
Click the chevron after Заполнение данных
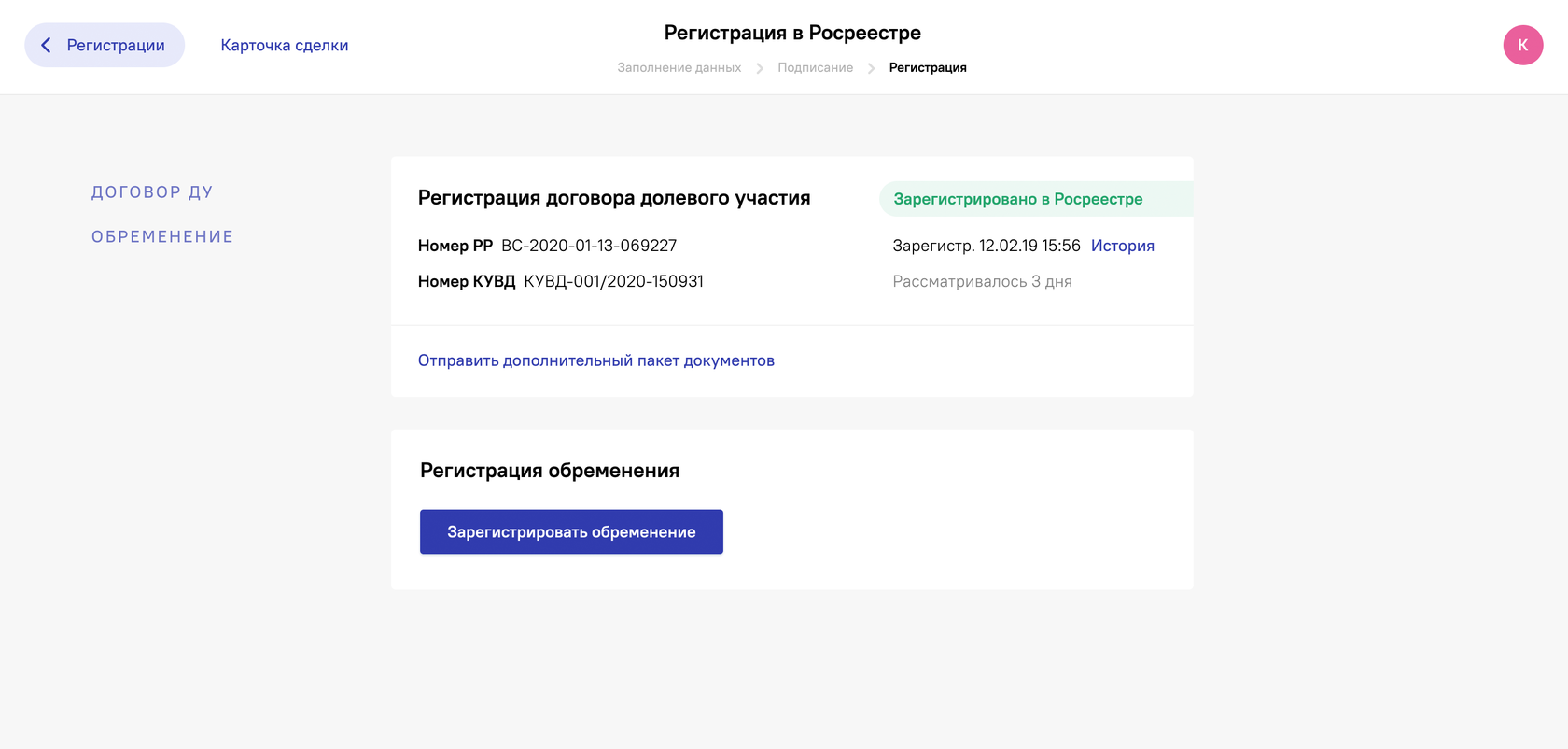click(760, 68)
